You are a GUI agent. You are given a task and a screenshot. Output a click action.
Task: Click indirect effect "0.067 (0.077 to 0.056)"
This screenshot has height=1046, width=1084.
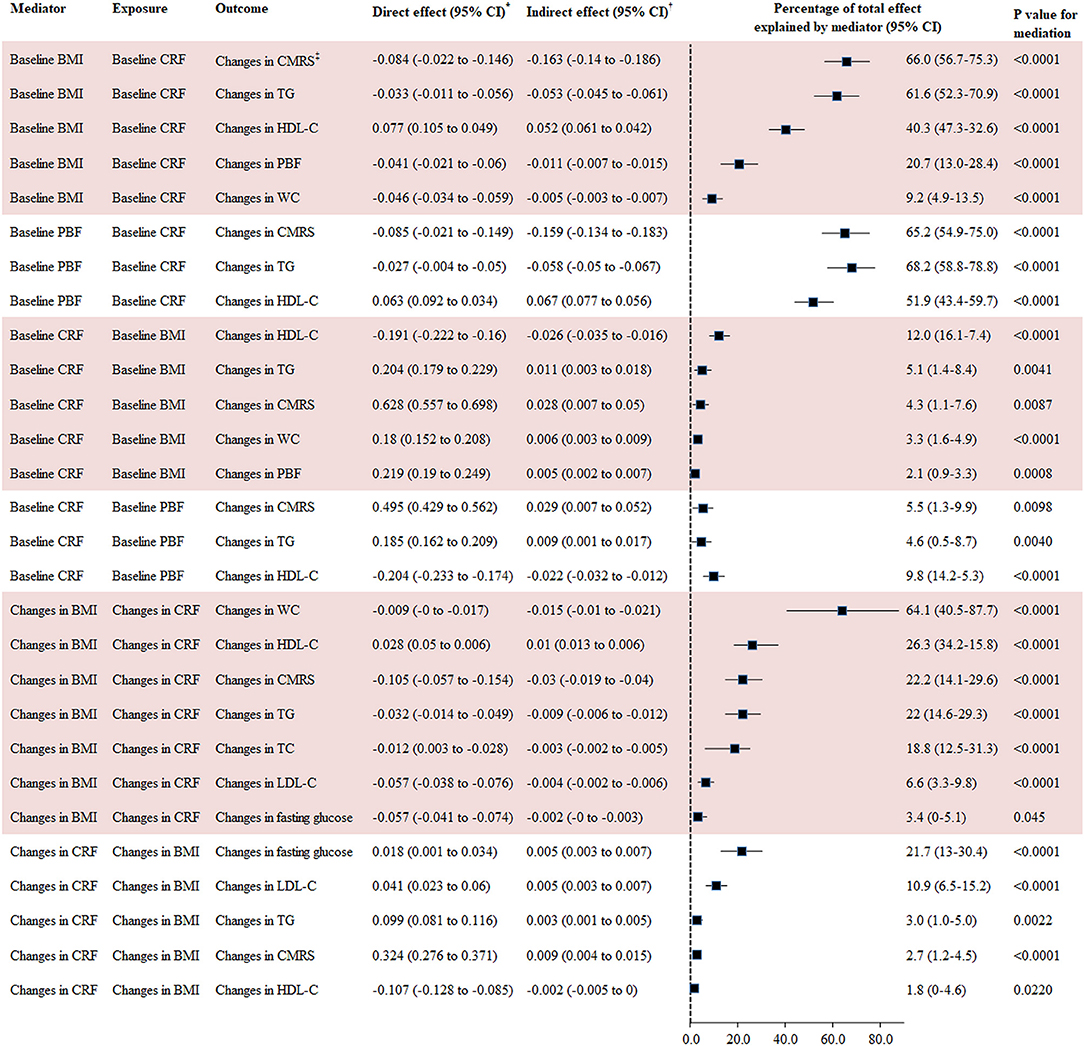click(x=588, y=301)
